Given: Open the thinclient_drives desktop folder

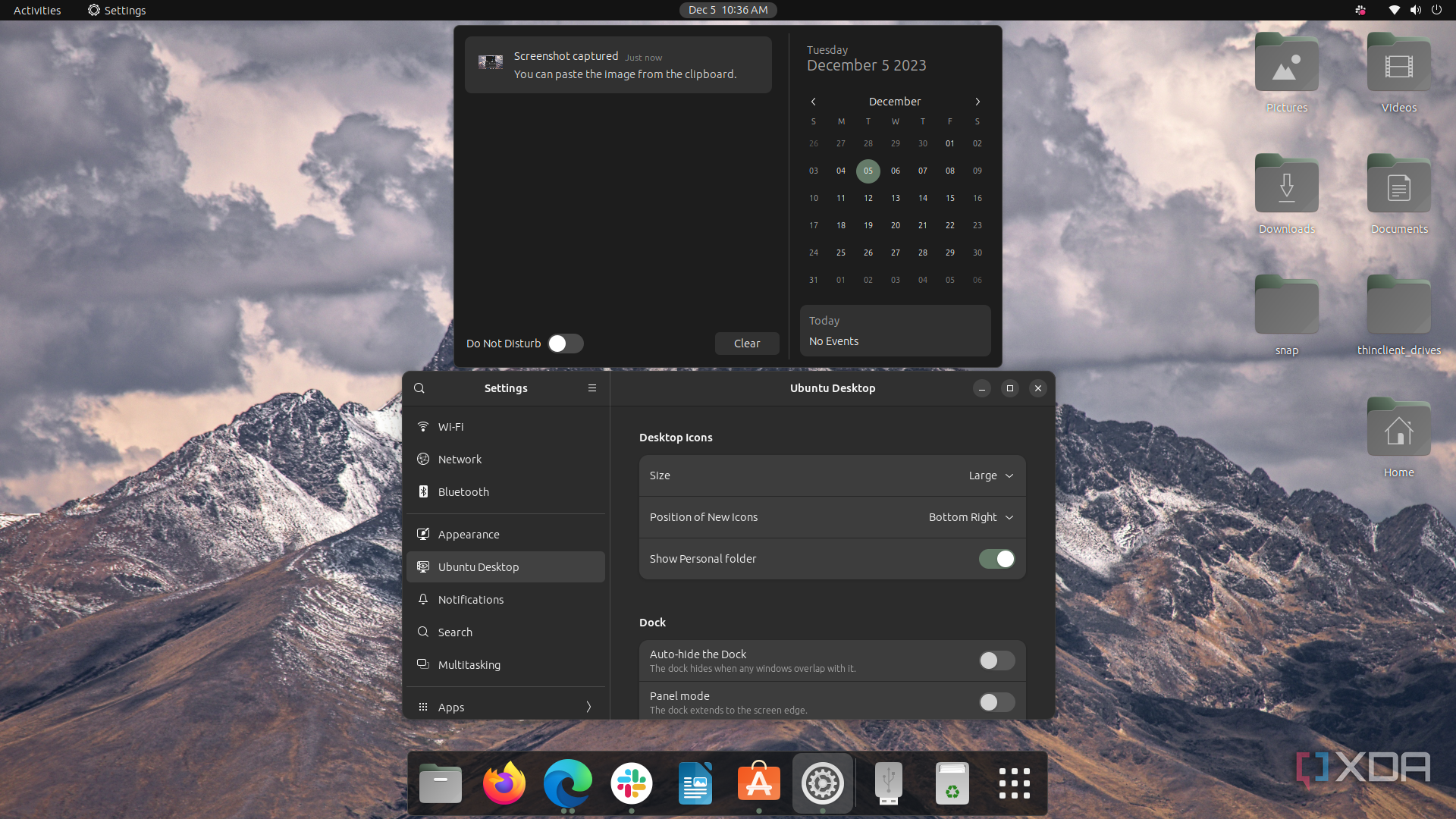Looking at the screenshot, I should coord(1399,315).
